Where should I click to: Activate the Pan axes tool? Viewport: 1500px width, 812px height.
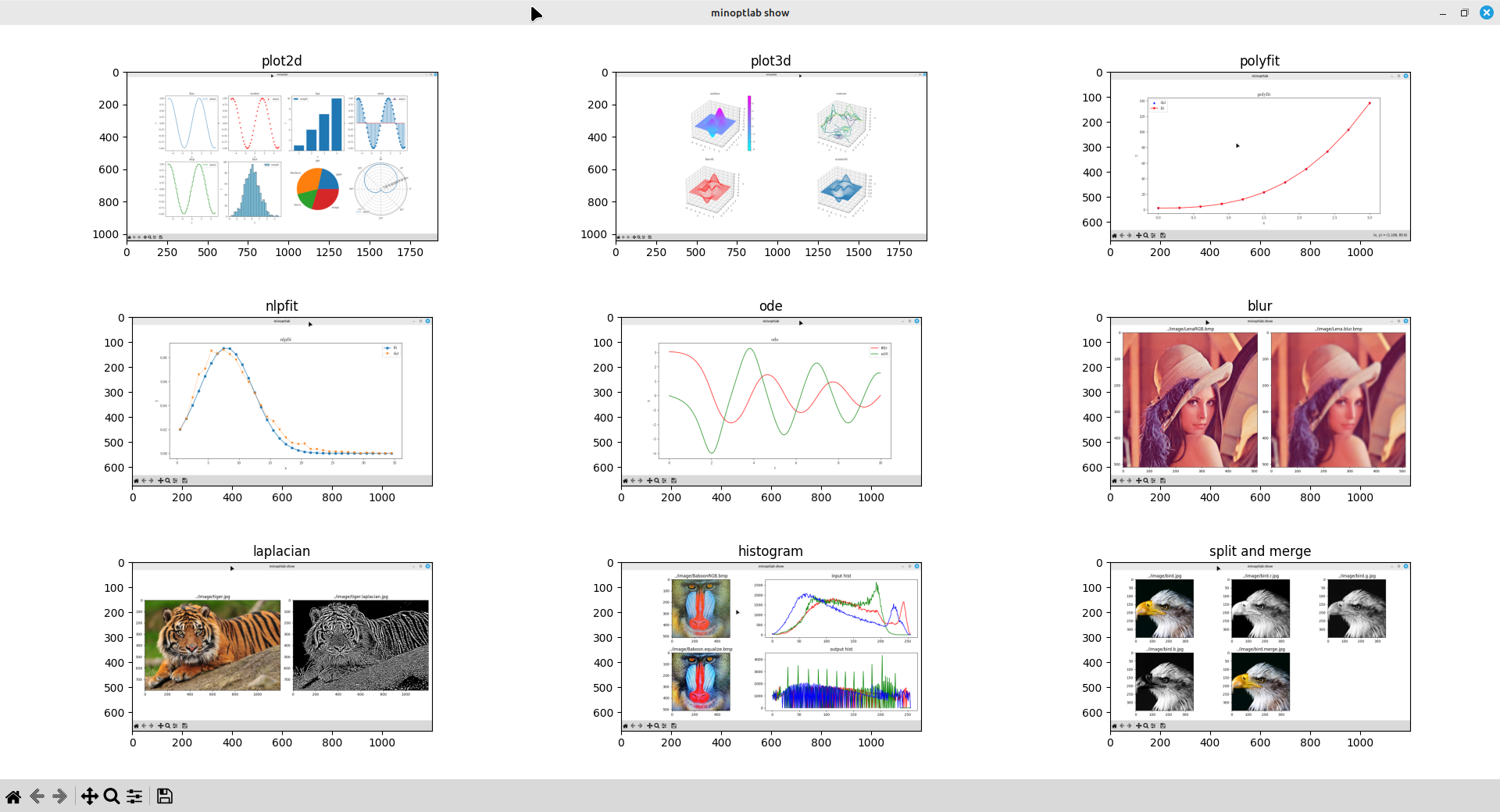[89, 796]
